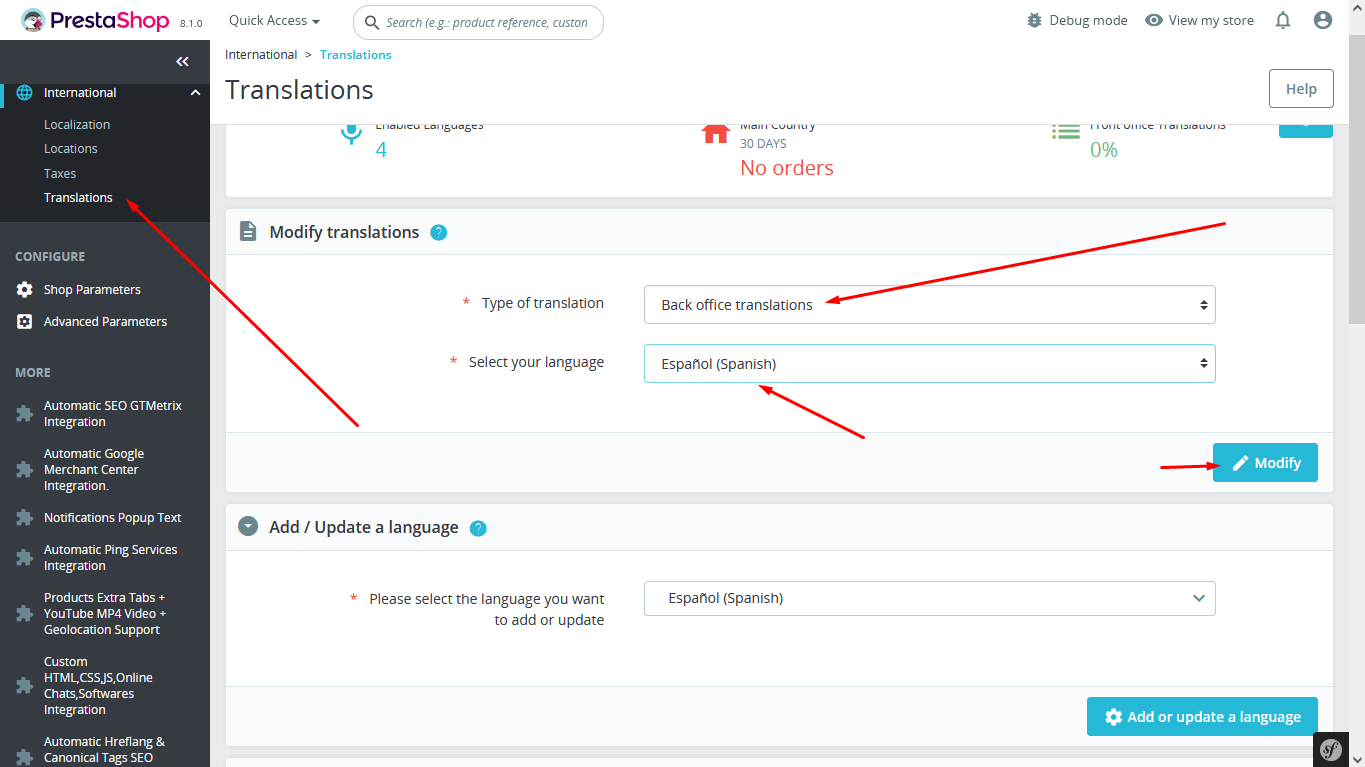The image size is (1365, 767).
Task: Collapse the International menu section
Action: pos(195,93)
